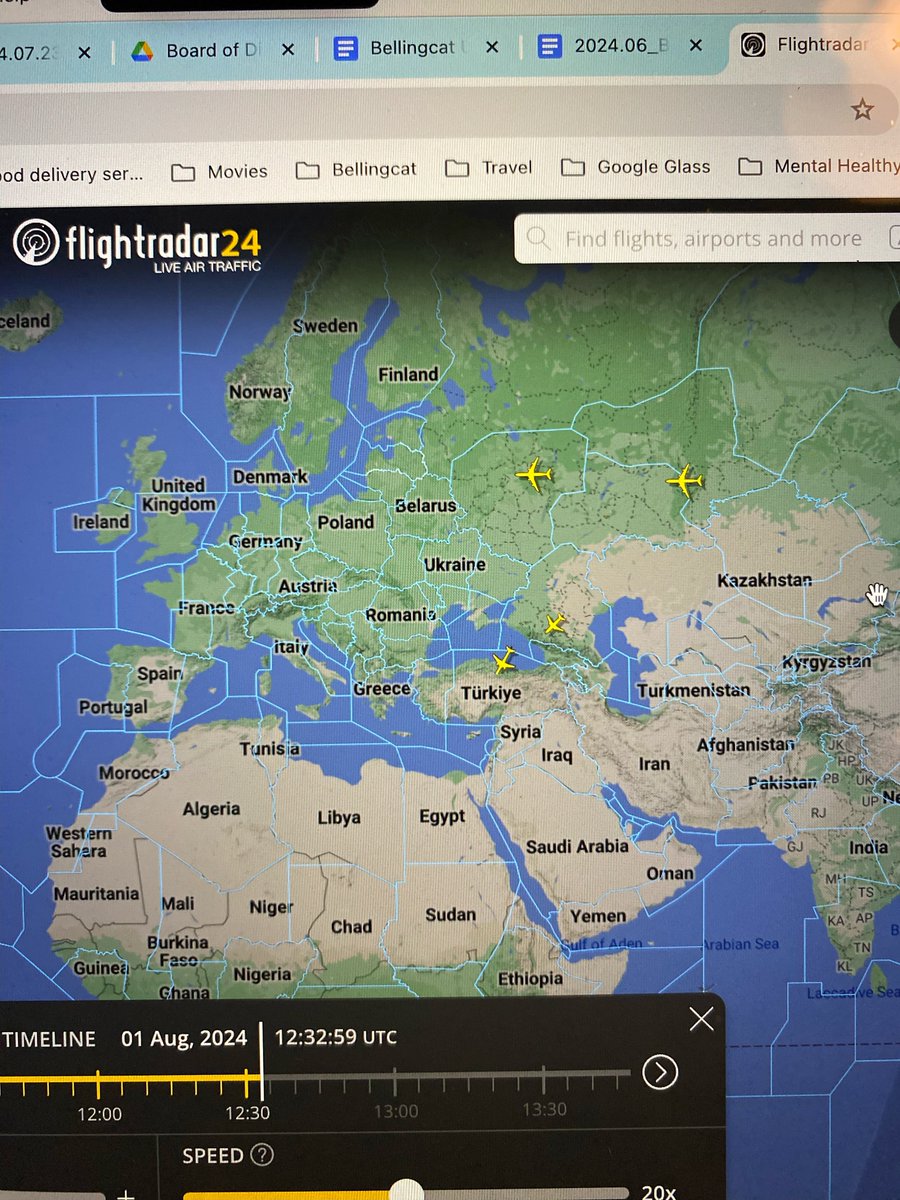900x1200 pixels.
Task: Close the 4.07.2 browser tab
Action: [84, 51]
